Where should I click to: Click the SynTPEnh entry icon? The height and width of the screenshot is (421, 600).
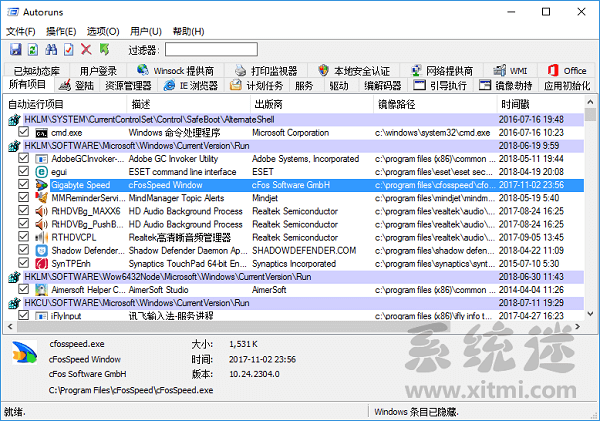point(41,264)
